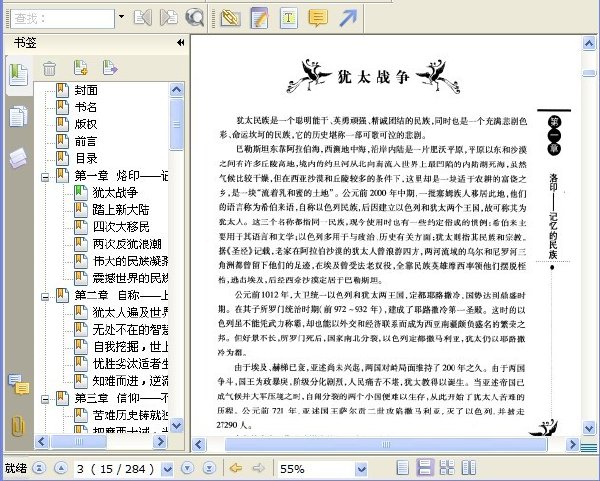This screenshot has width=600, height=481.
Task: Go to the next page button
Action: click(x=188, y=468)
